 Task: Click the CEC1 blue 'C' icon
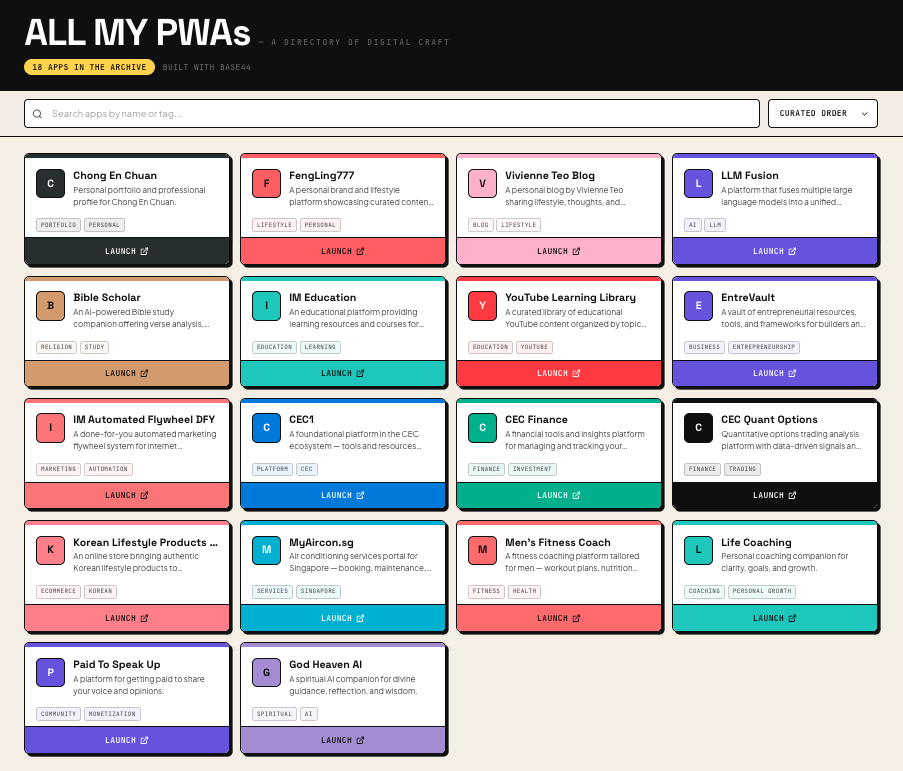[x=267, y=427]
